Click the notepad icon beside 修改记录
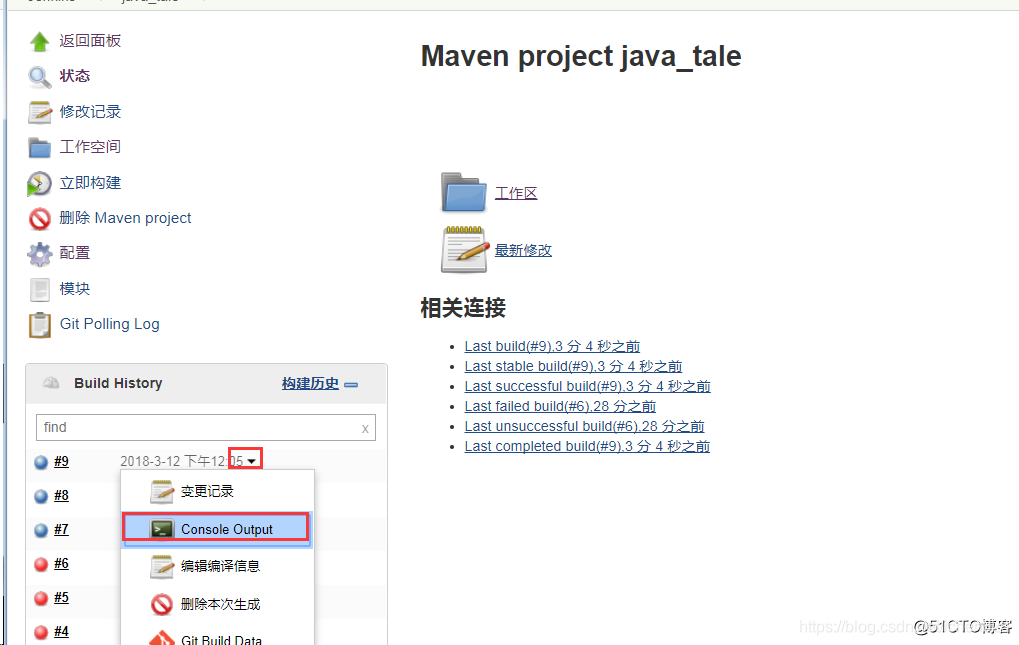This screenshot has width=1019, height=645. [x=40, y=112]
